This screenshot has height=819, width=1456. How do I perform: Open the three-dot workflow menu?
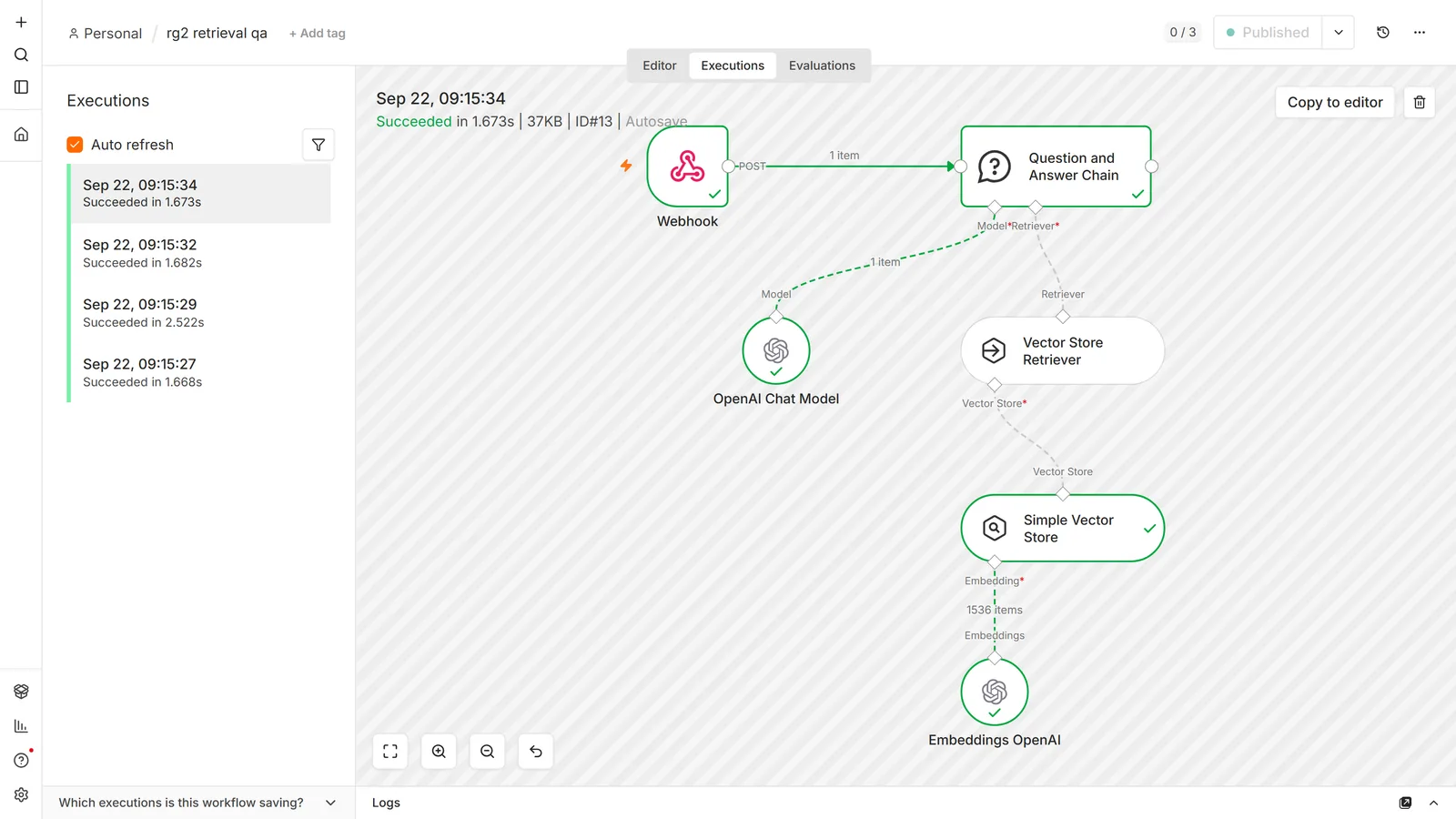click(1420, 33)
